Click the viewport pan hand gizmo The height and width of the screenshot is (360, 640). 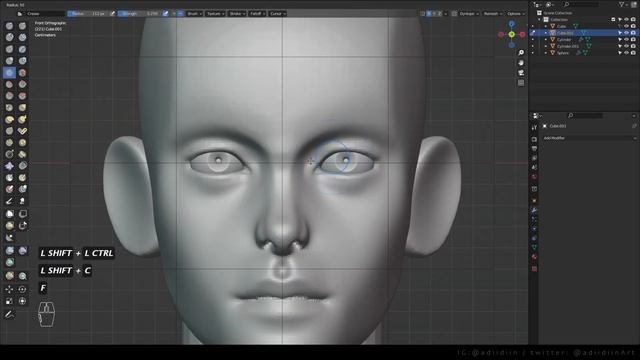521,63
